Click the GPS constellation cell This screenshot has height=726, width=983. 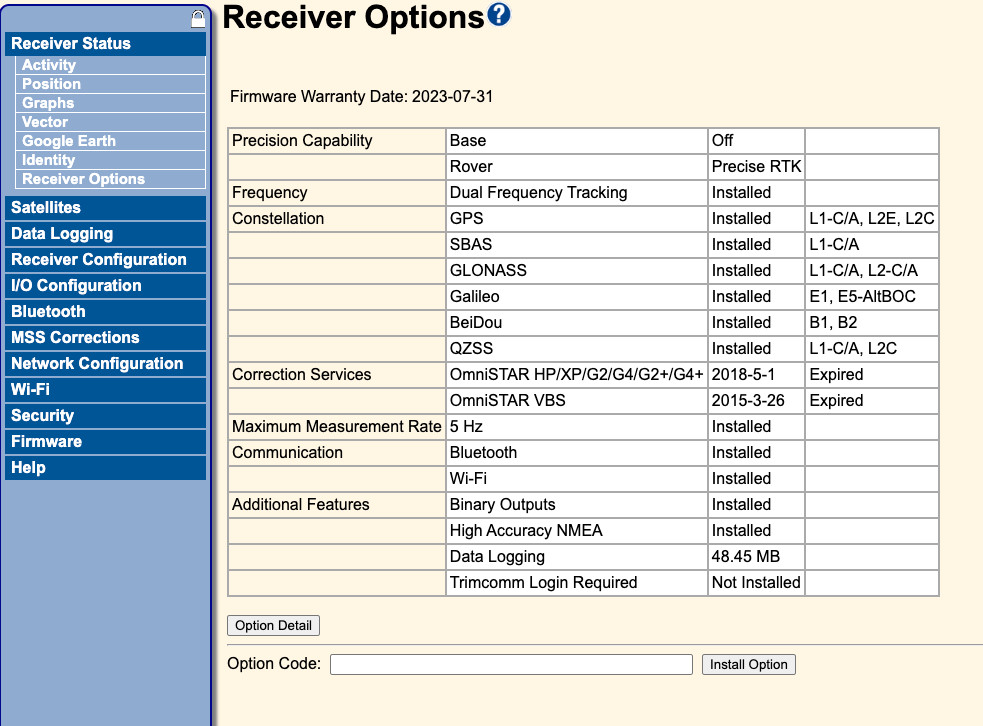point(577,219)
